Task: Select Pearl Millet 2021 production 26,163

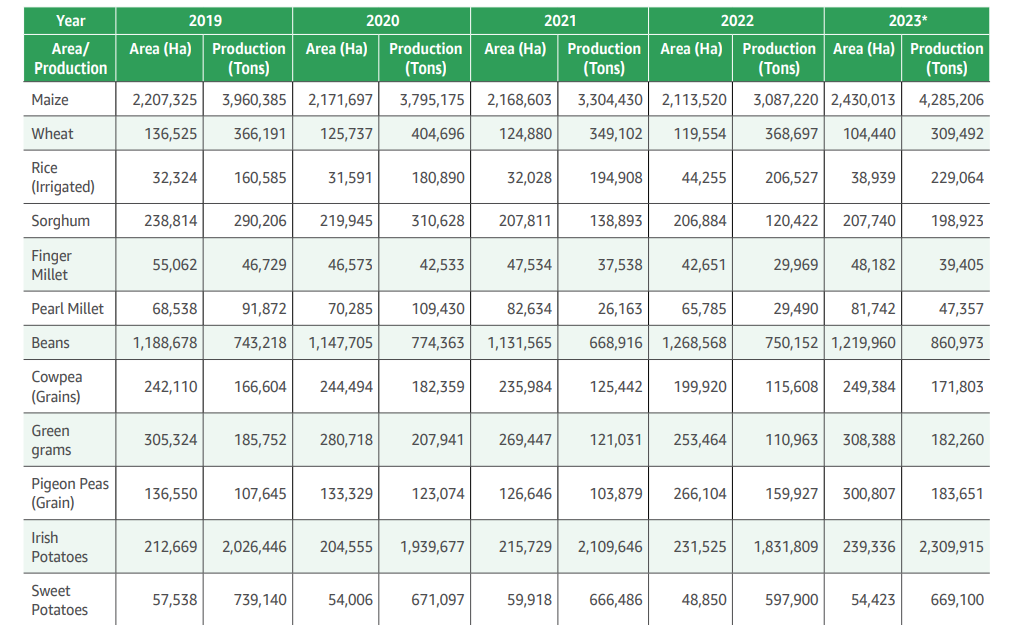Action: click(620, 309)
